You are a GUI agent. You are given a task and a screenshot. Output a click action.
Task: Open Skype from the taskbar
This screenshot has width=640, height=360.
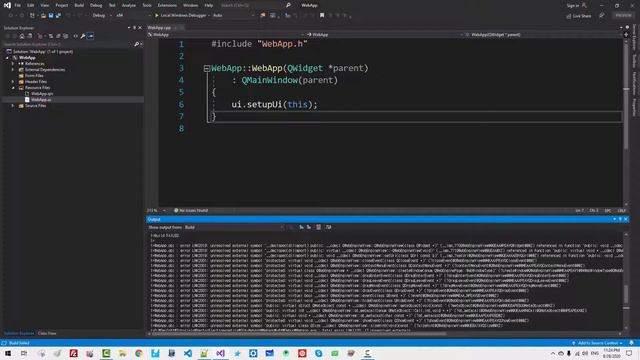click(x=318, y=353)
